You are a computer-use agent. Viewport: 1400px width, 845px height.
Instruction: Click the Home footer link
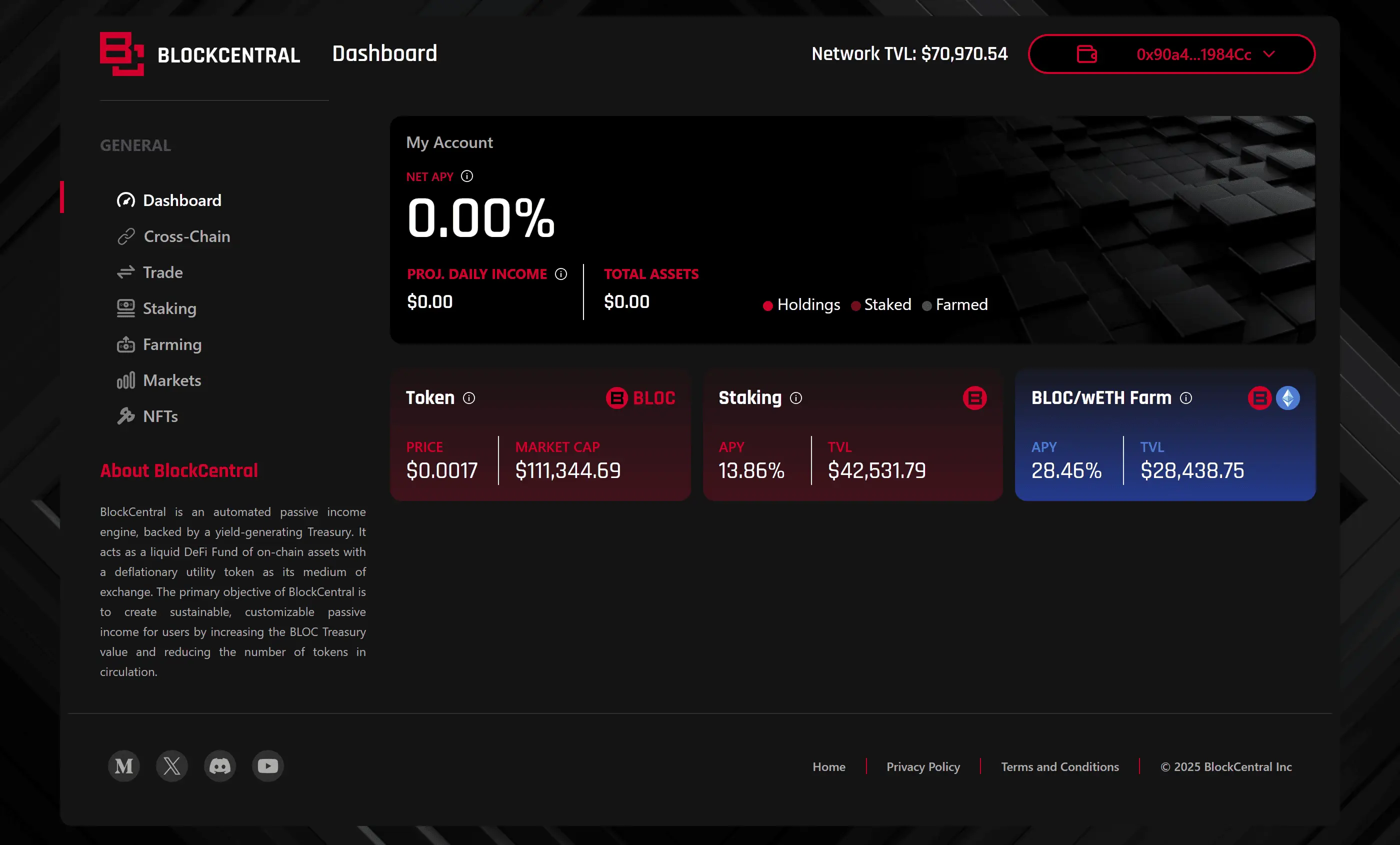[x=828, y=766]
